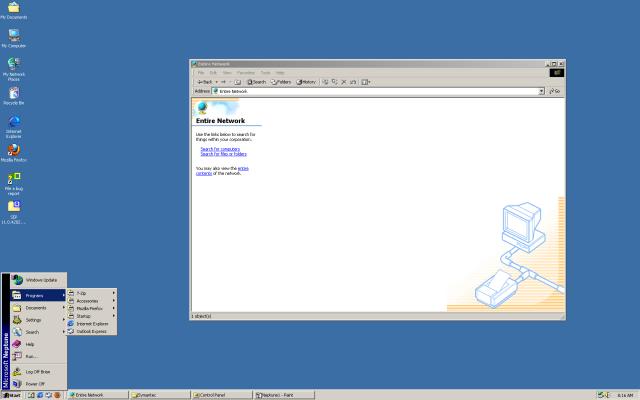The image size is (640, 400).
Task: Click the system tray clock
Action: click(625, 396)
